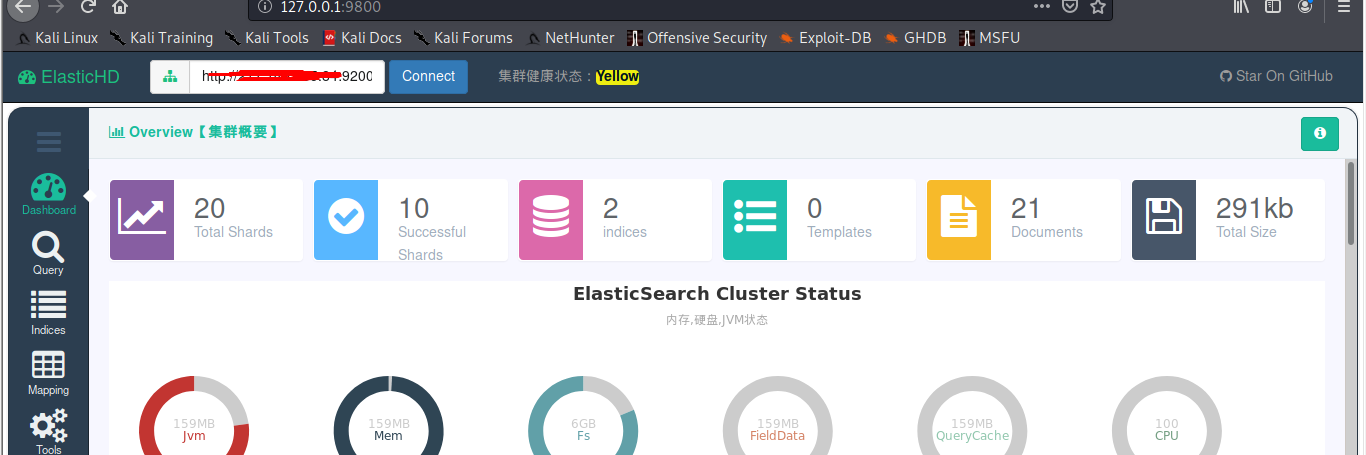Screen dimensions: 1366x455
Task: Open the browser home page icon
Action: (x=120, y=6)
